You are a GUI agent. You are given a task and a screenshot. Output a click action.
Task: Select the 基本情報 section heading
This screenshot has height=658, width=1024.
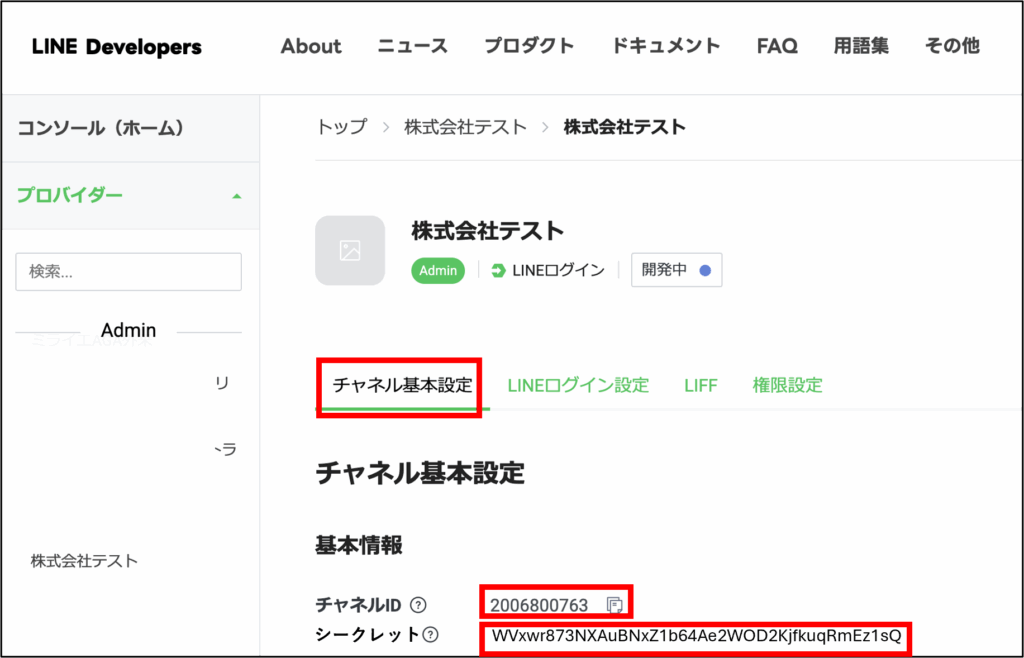pyautogui.click(x=359, y=545)
